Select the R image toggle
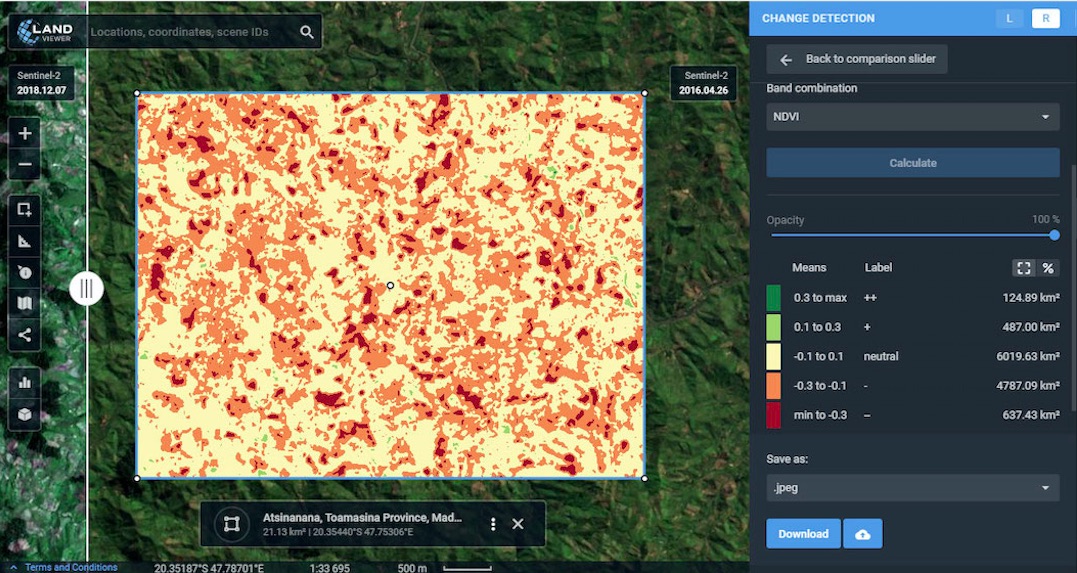 1045,19
